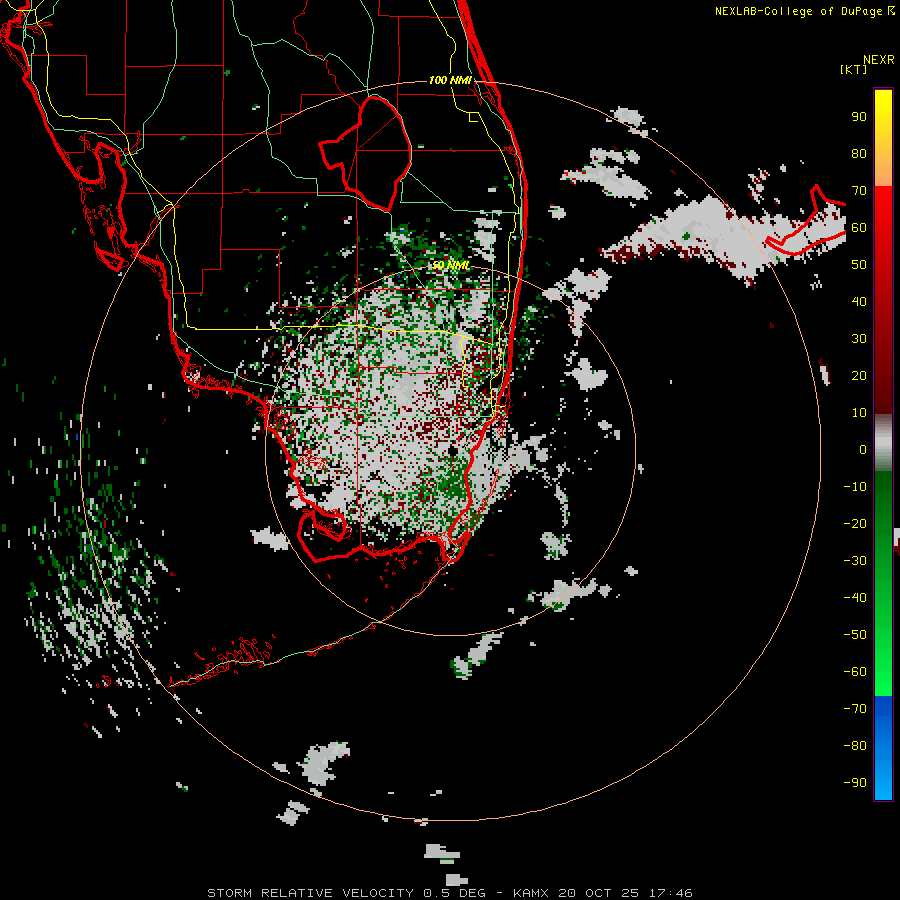
Task: Pick the blue -70 to -90 color bar segment
Action: coord(883,748)
